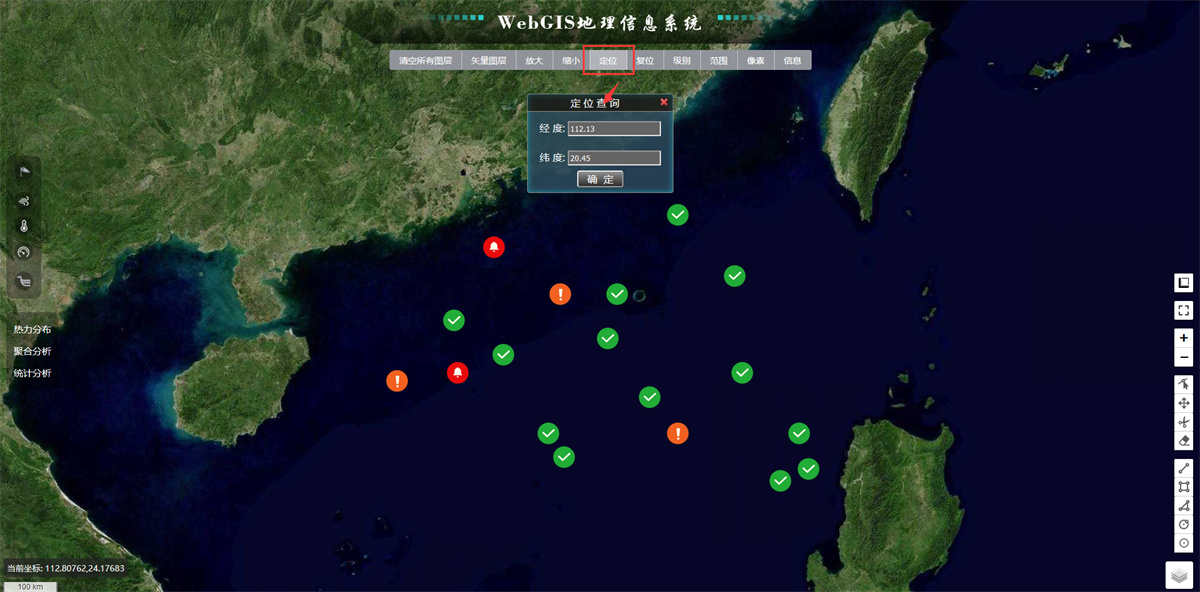Click 放大 in the top toolbar
This screenshot has height=592, width=1200.
(x=534, y=61)
